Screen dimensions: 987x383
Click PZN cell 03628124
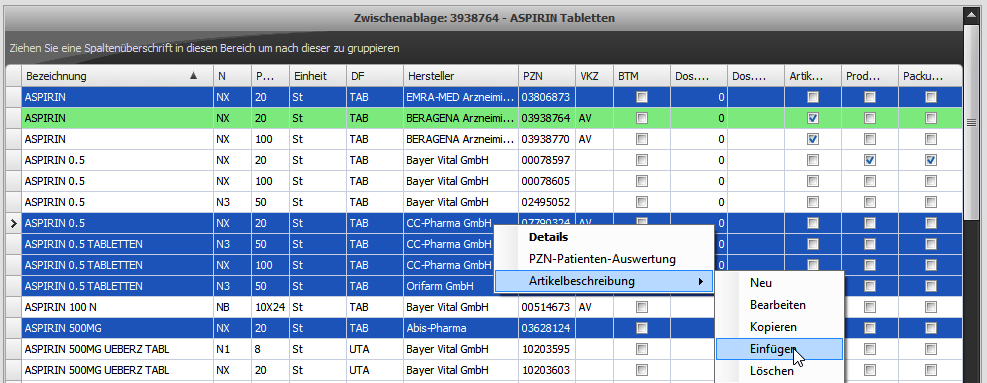pyautogui.click(x=547, y=328)
